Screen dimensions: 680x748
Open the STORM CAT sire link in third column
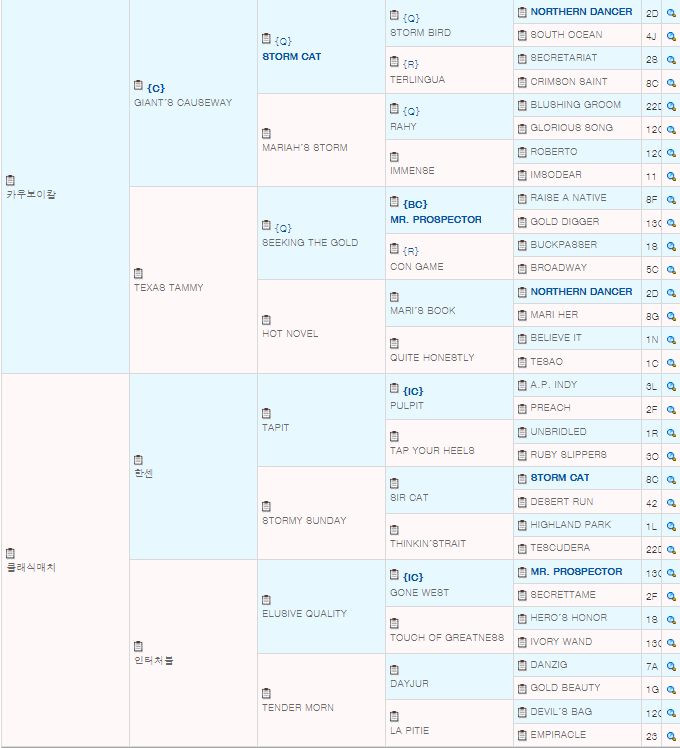pyautogui.click(x=292, y=57)
